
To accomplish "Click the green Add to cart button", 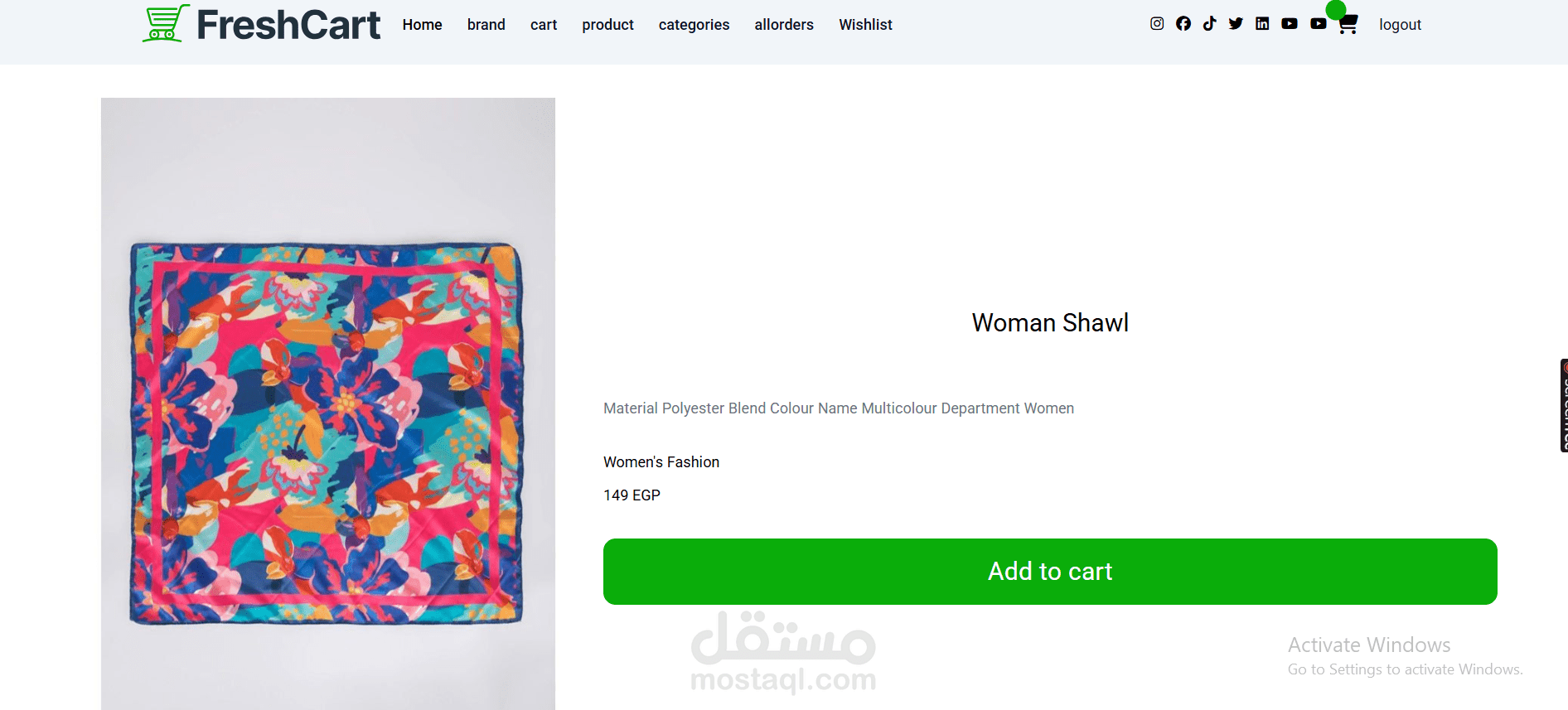I will (x=1050, y=572).
